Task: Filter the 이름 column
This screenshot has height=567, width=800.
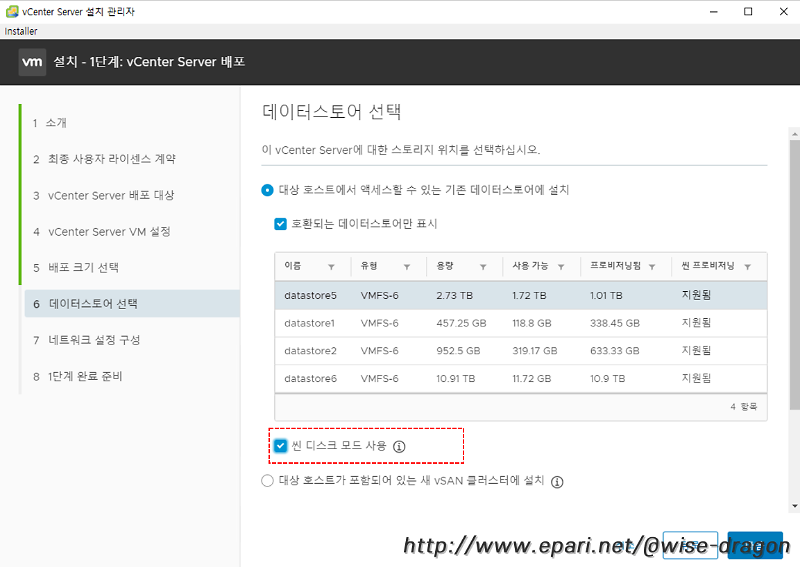Action: point(331,266)
